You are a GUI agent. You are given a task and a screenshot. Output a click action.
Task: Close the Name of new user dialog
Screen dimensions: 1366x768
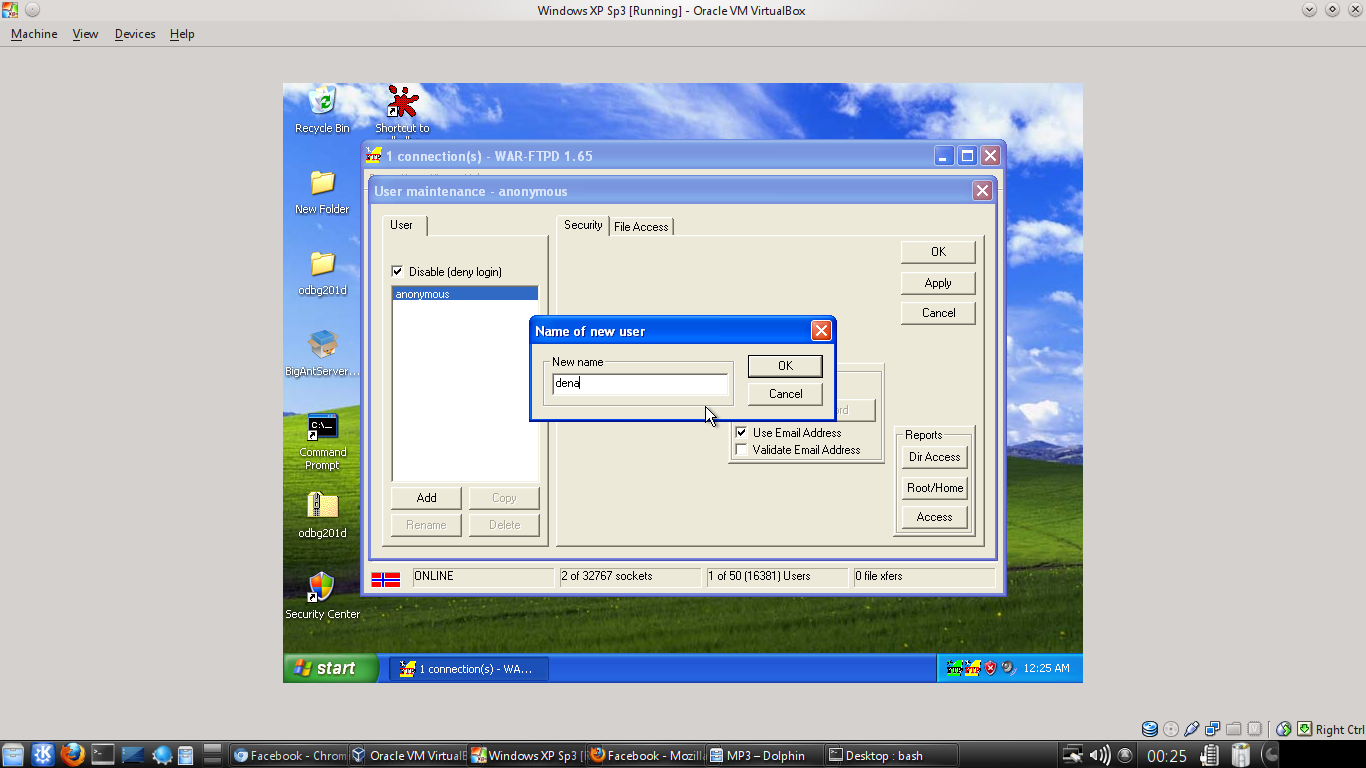tap(821, 331)
